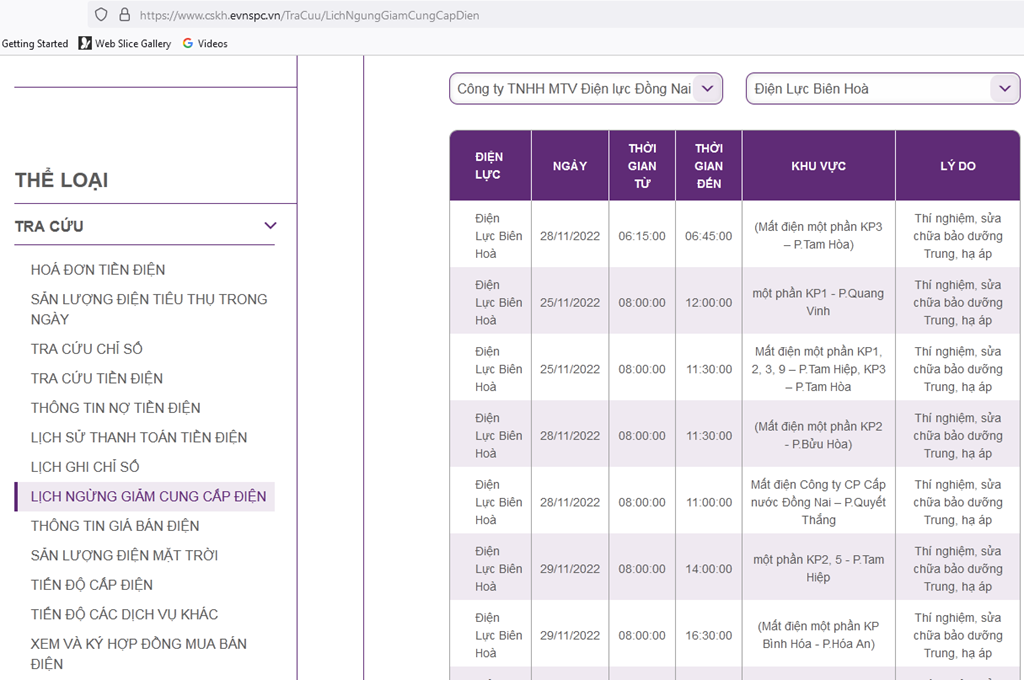Go to SẢN LƯỢNG ĐIỆN MẶT TRỜI

tap(124, 555)
